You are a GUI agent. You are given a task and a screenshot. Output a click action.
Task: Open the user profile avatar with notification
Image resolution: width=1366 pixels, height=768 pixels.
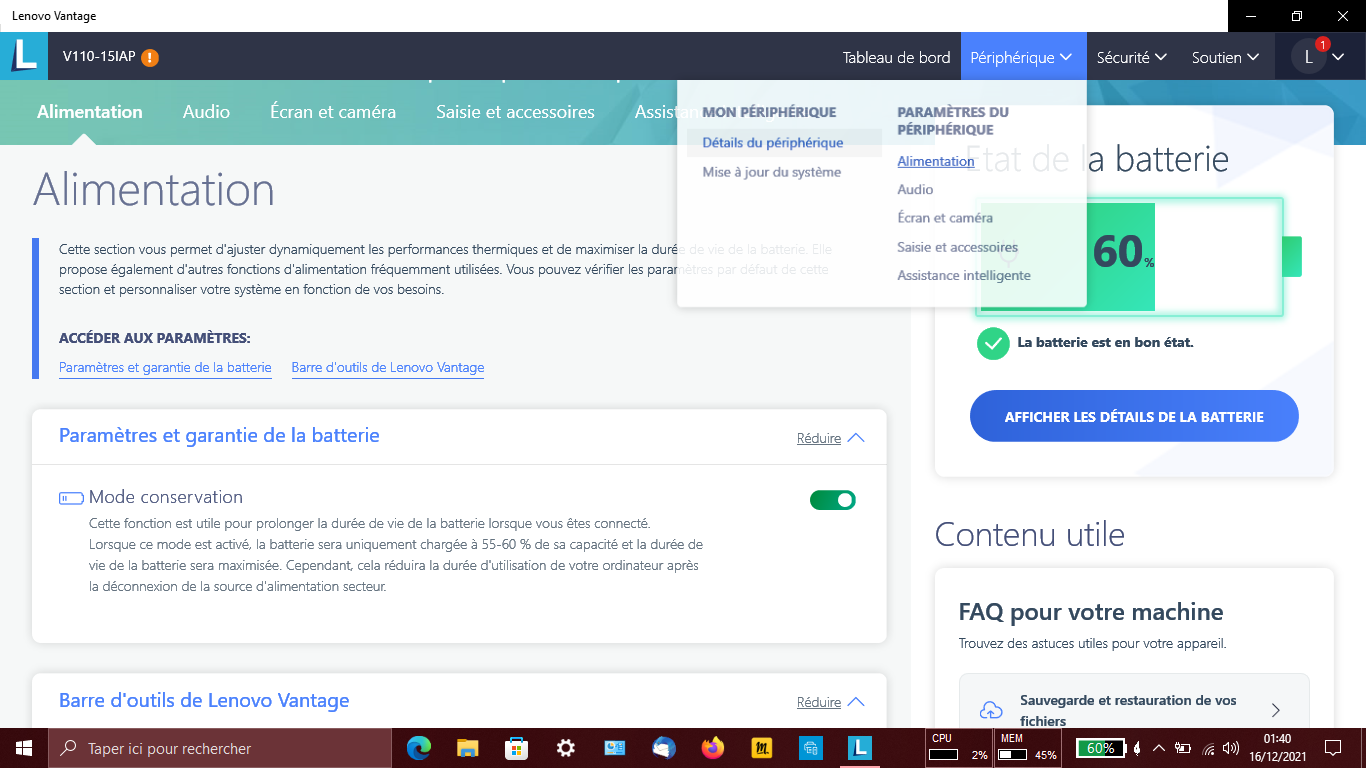tap(1308, 58)
